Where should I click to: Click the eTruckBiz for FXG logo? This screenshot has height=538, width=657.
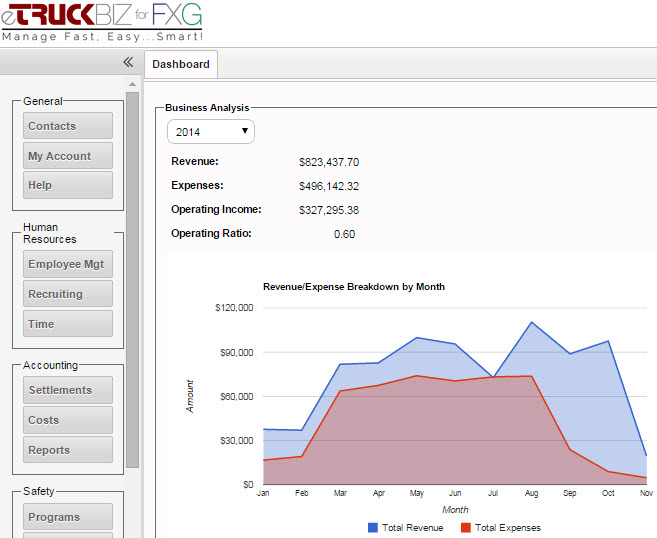click(102, 22)
